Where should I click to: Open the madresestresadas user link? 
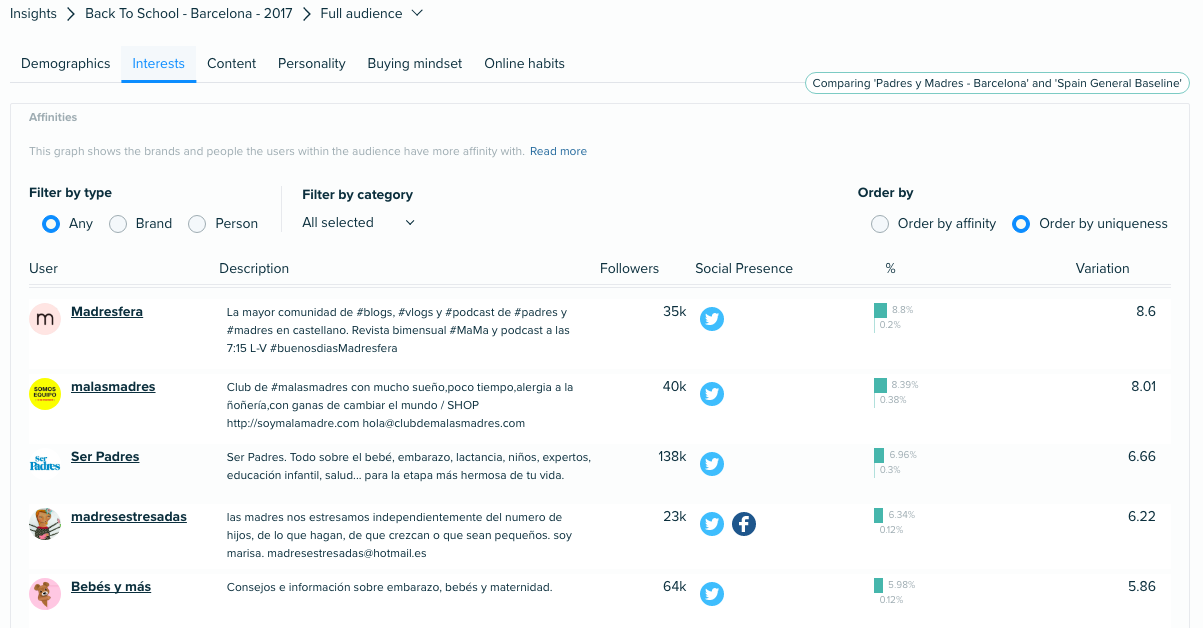[x=129, y=517]
